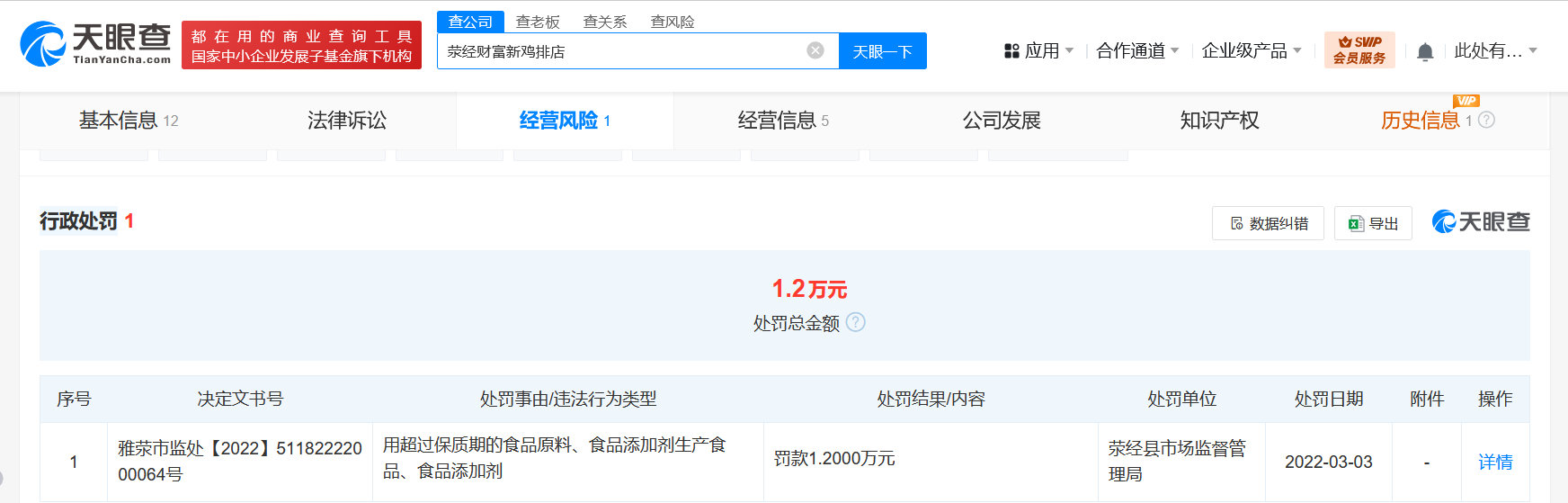Click the 处罚事由/违法行为类型 column header
The height and width of the screenshot is (503, 1568).
pos(568,399)
